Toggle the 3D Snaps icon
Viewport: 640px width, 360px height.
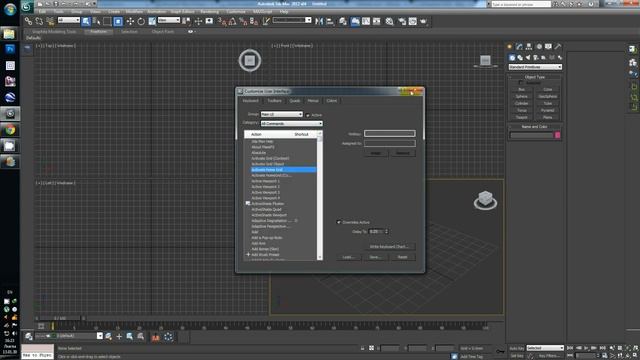(x=222, y=21)
